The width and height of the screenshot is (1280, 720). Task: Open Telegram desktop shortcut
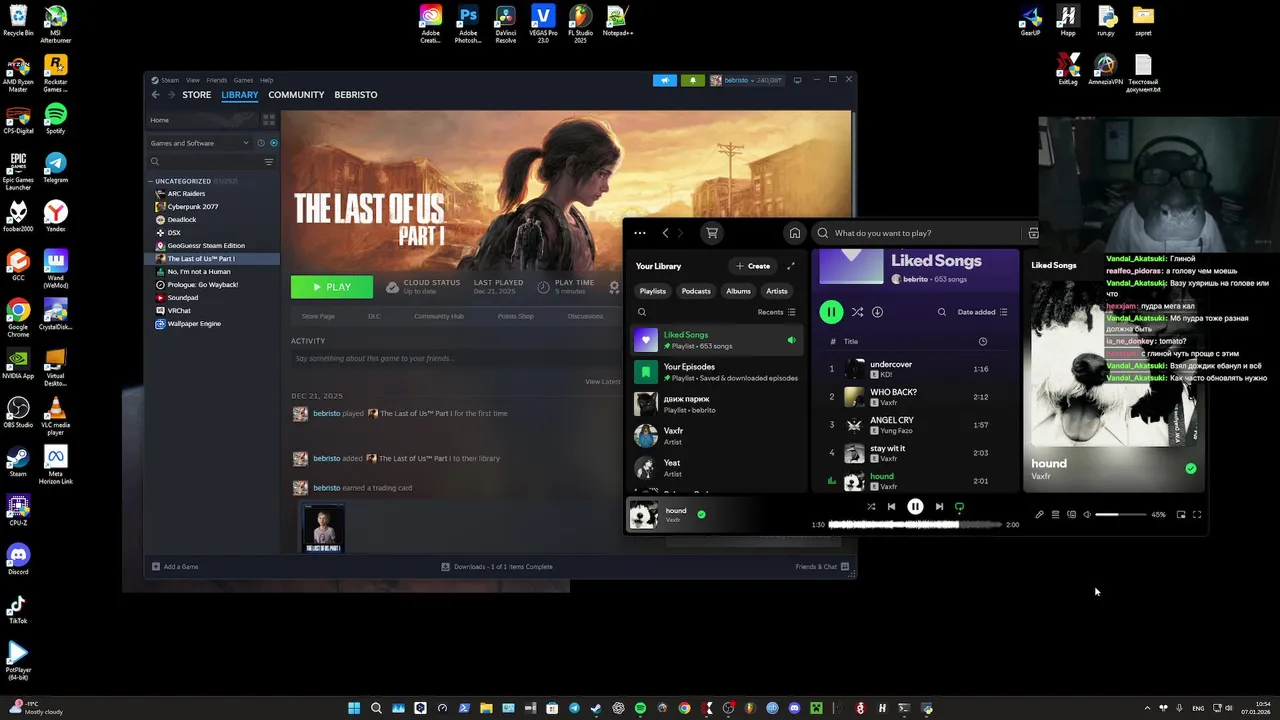(x=56, y=167)
